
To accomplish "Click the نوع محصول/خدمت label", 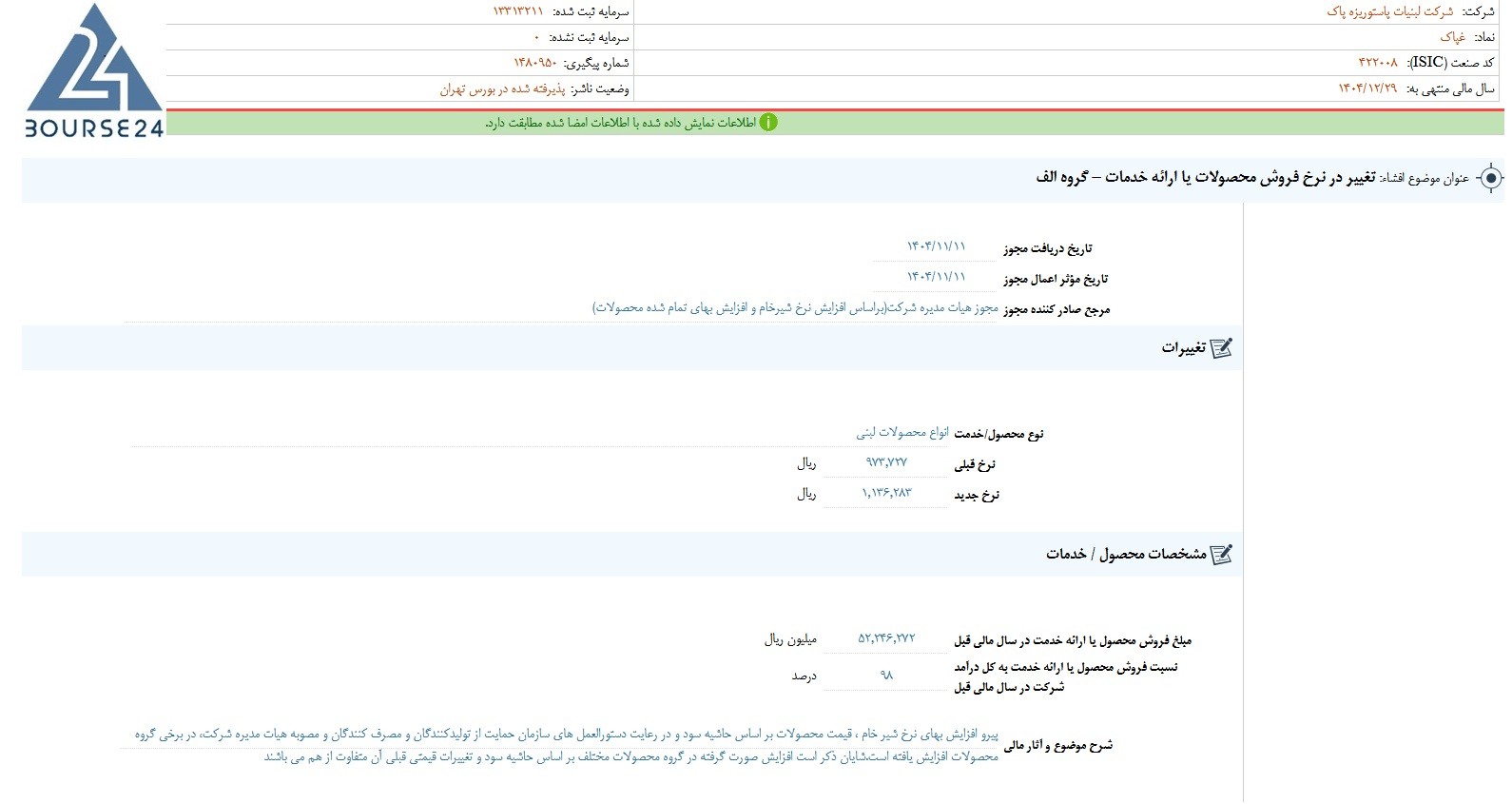I will click(998, 434).
